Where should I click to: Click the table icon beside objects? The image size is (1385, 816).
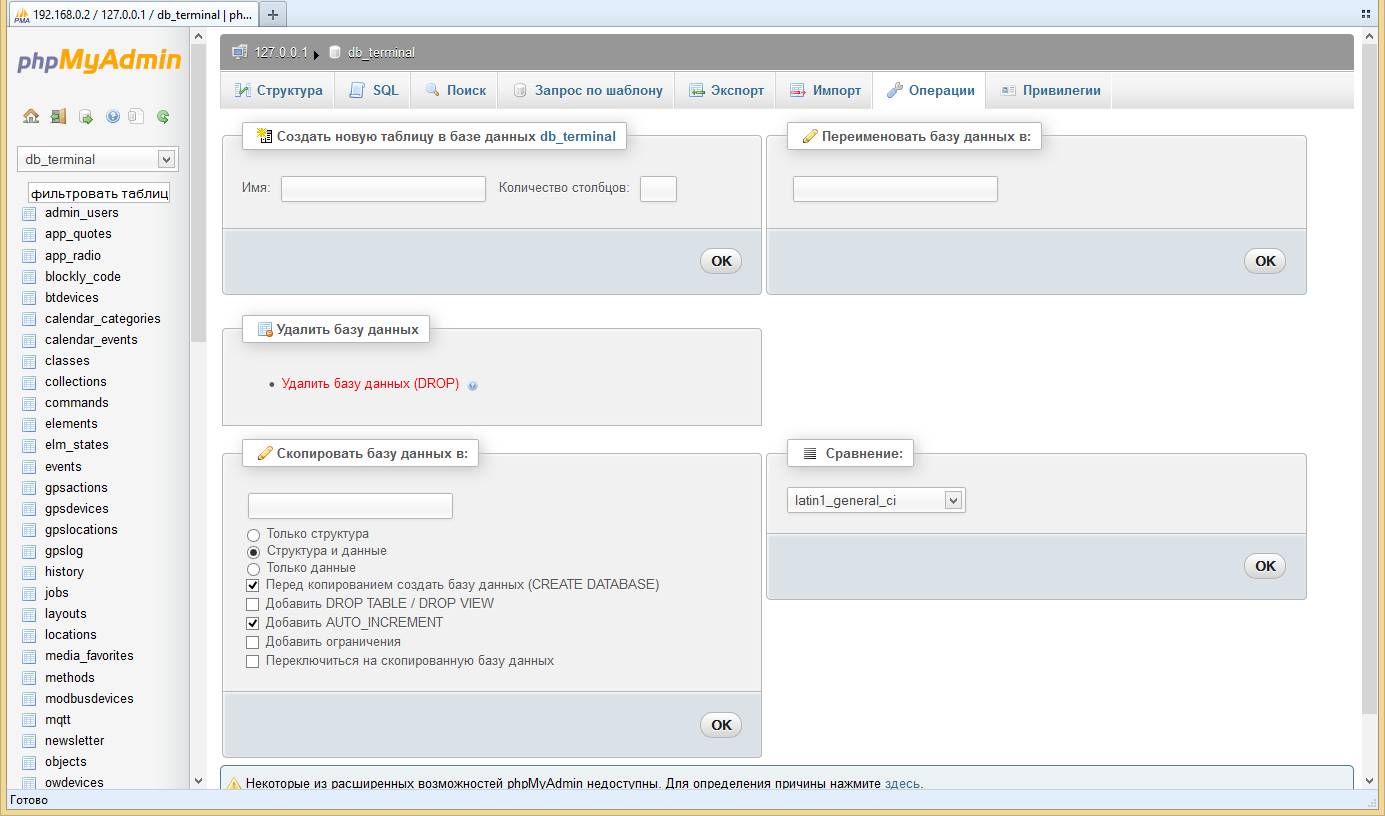(x=29, y=762)
